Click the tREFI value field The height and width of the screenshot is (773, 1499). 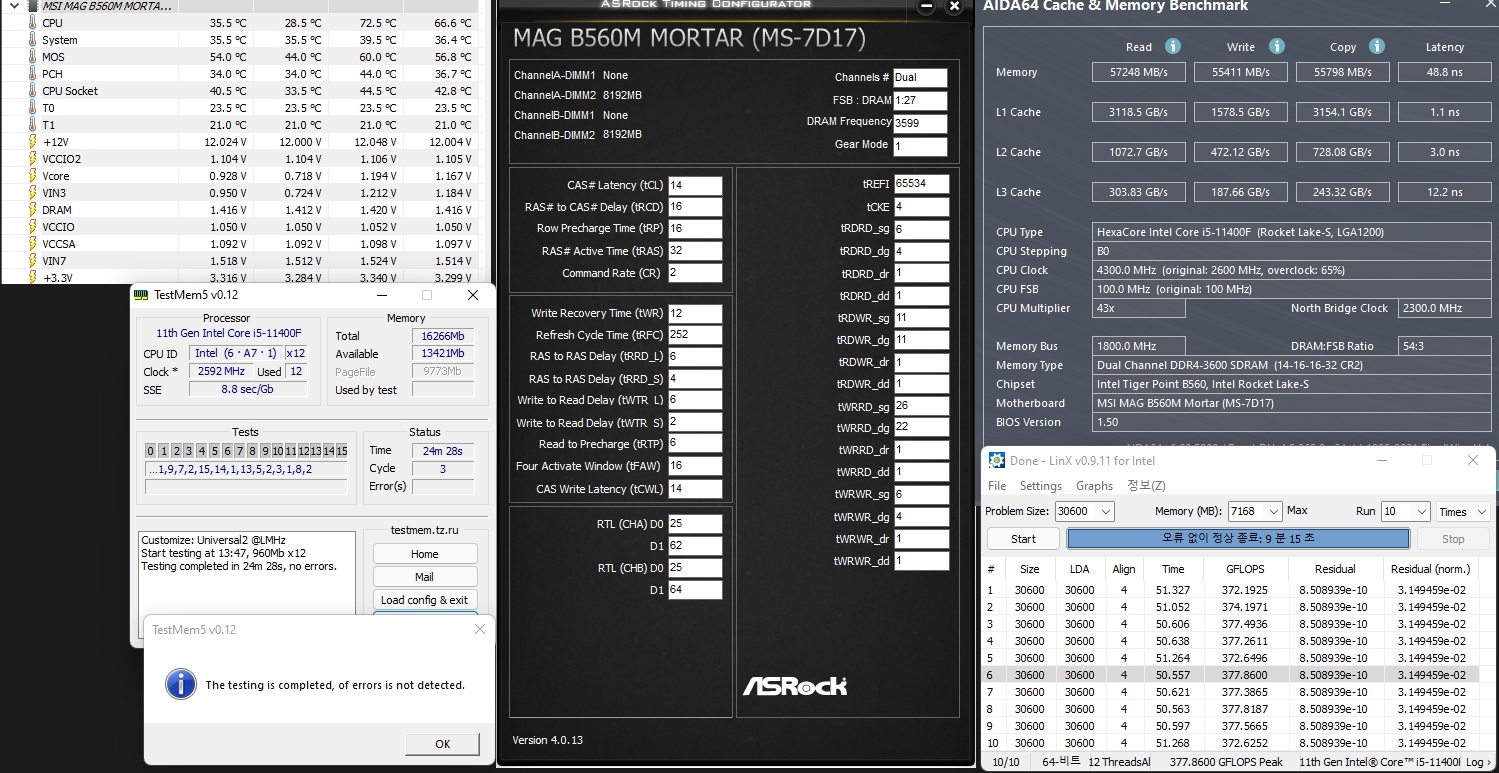[x=922, y=183]
